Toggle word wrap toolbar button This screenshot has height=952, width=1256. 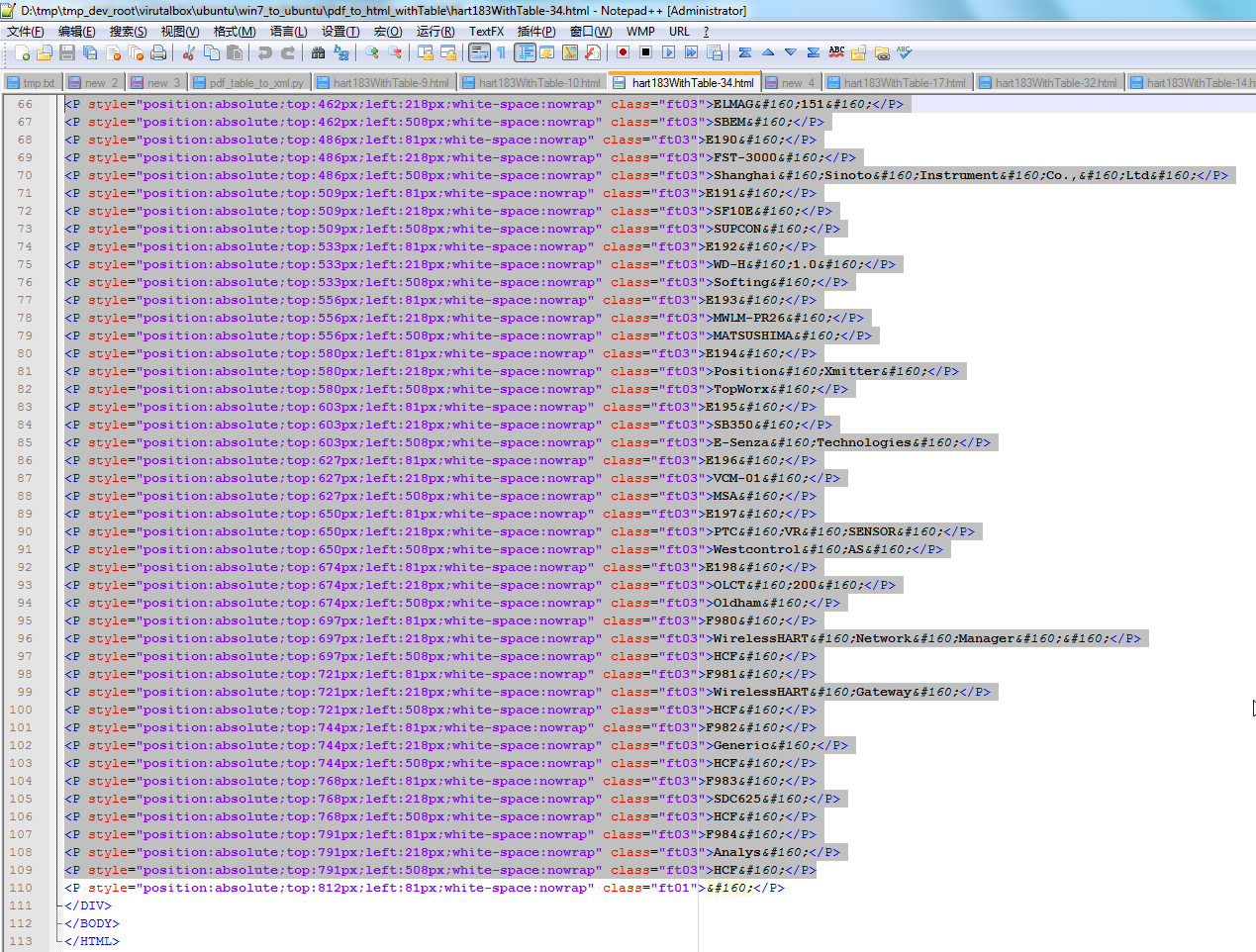pyautogui.click(x=479, y=52)
